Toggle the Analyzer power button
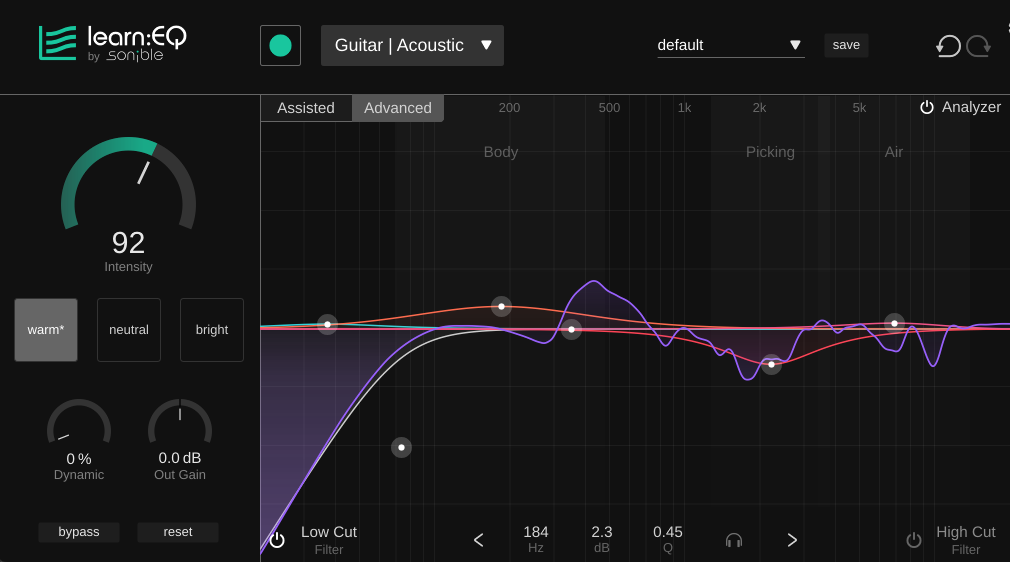 [927, 107]
